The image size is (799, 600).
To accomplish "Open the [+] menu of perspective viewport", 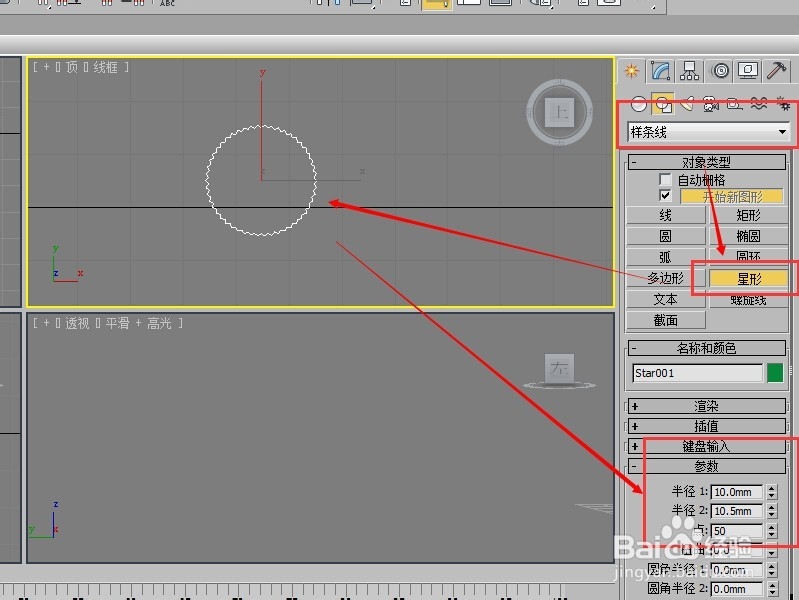I will [46, 323].
